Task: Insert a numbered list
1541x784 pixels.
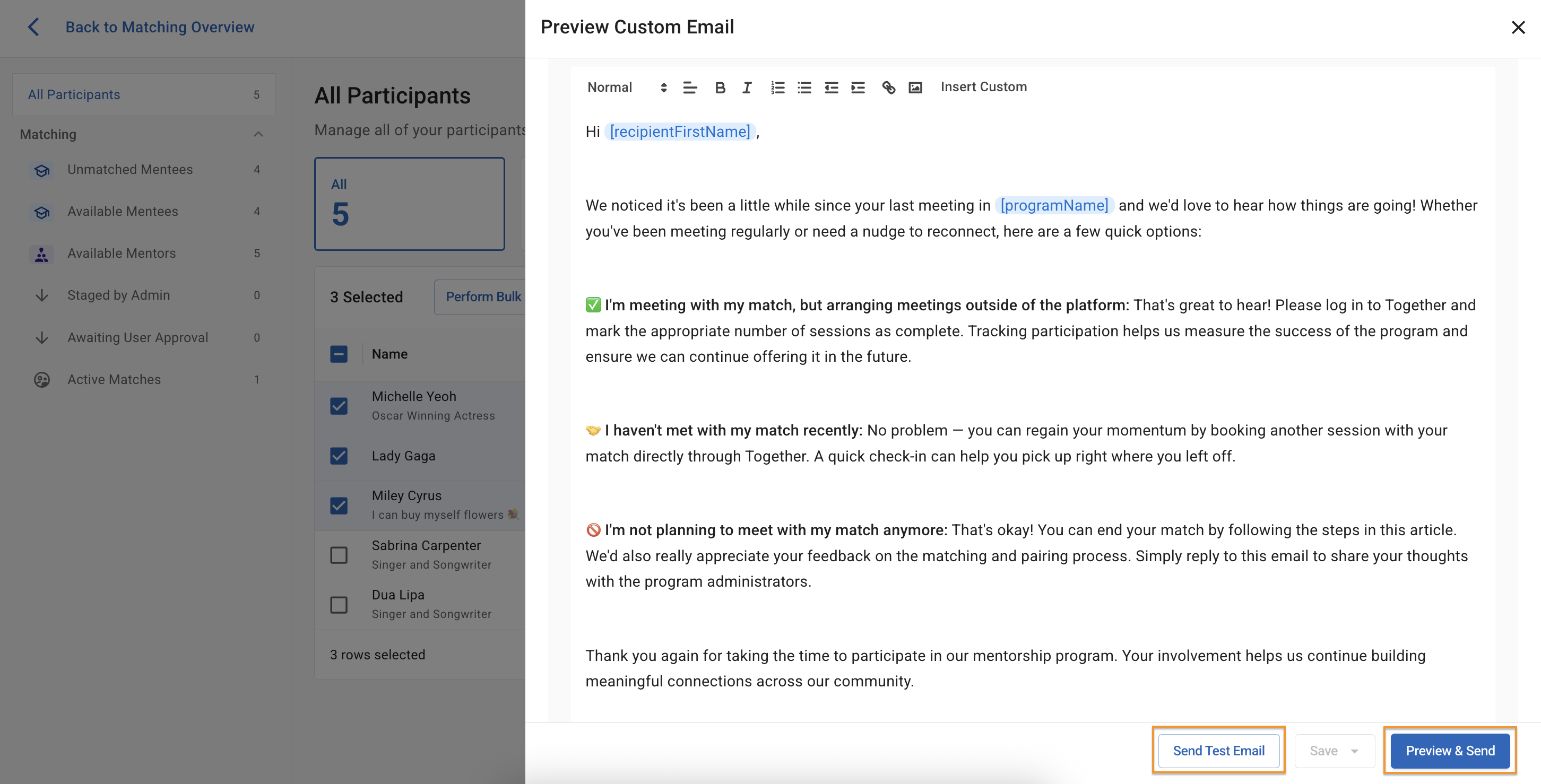Action: pos(777,88)
